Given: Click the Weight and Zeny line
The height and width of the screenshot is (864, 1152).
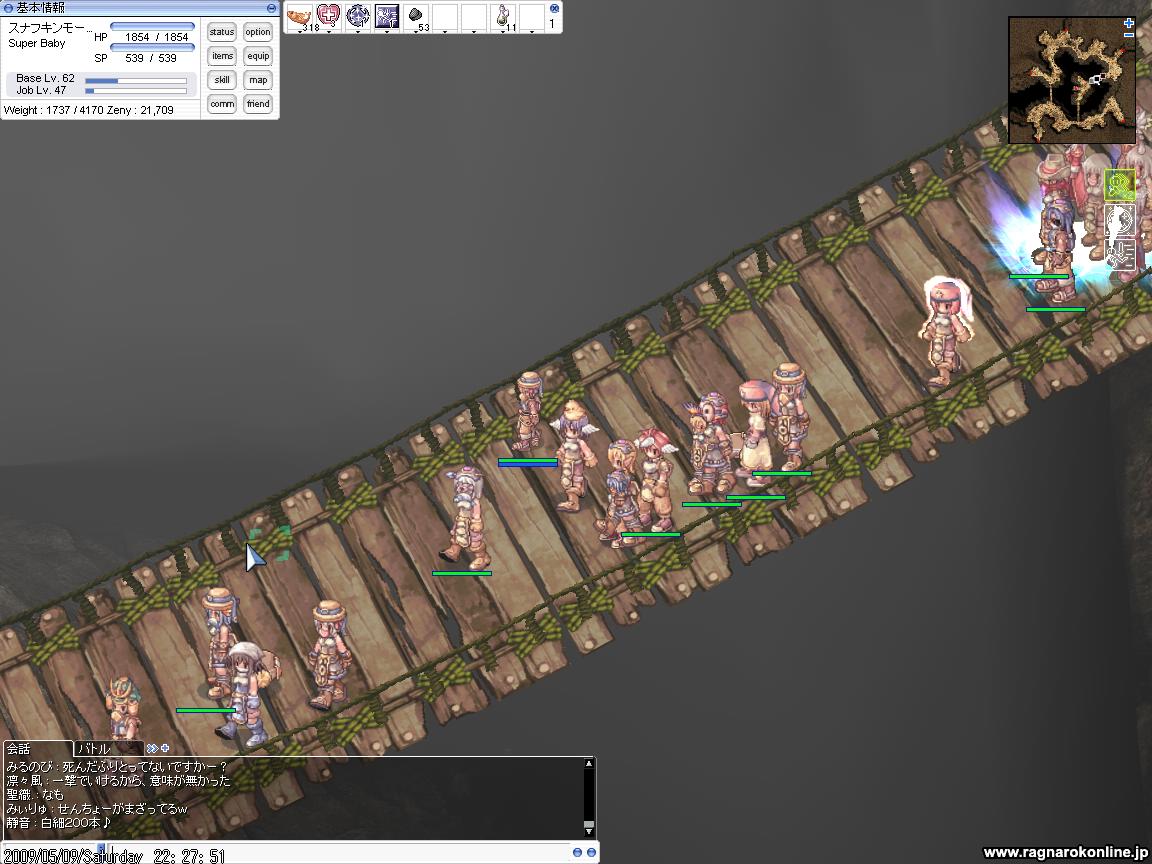Looking at the screenshot, I should pos(89,110).
